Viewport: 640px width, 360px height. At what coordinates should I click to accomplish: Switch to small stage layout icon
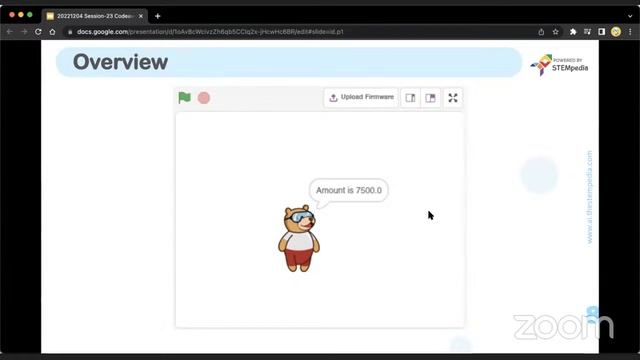point(410,98)
